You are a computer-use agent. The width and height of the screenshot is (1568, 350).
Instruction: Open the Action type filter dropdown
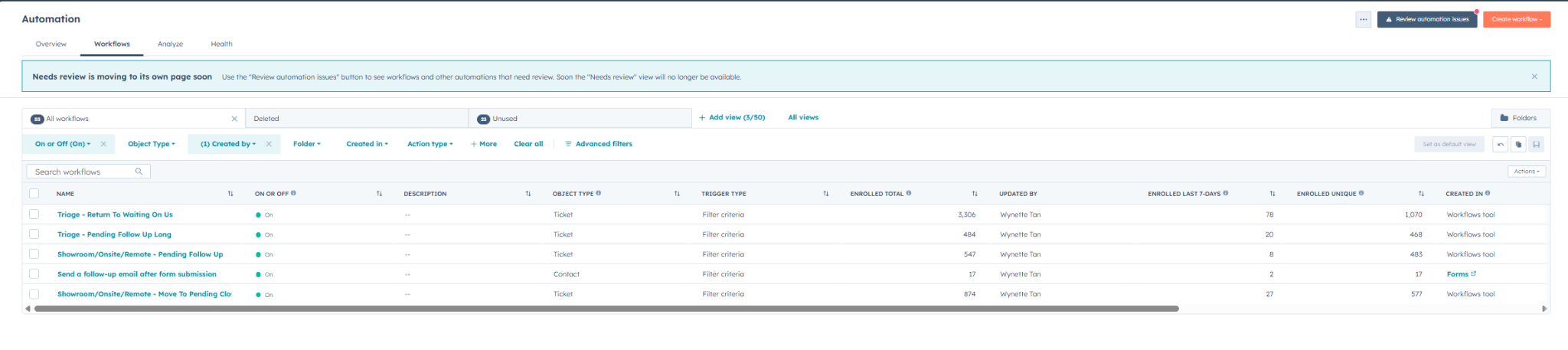430,144
